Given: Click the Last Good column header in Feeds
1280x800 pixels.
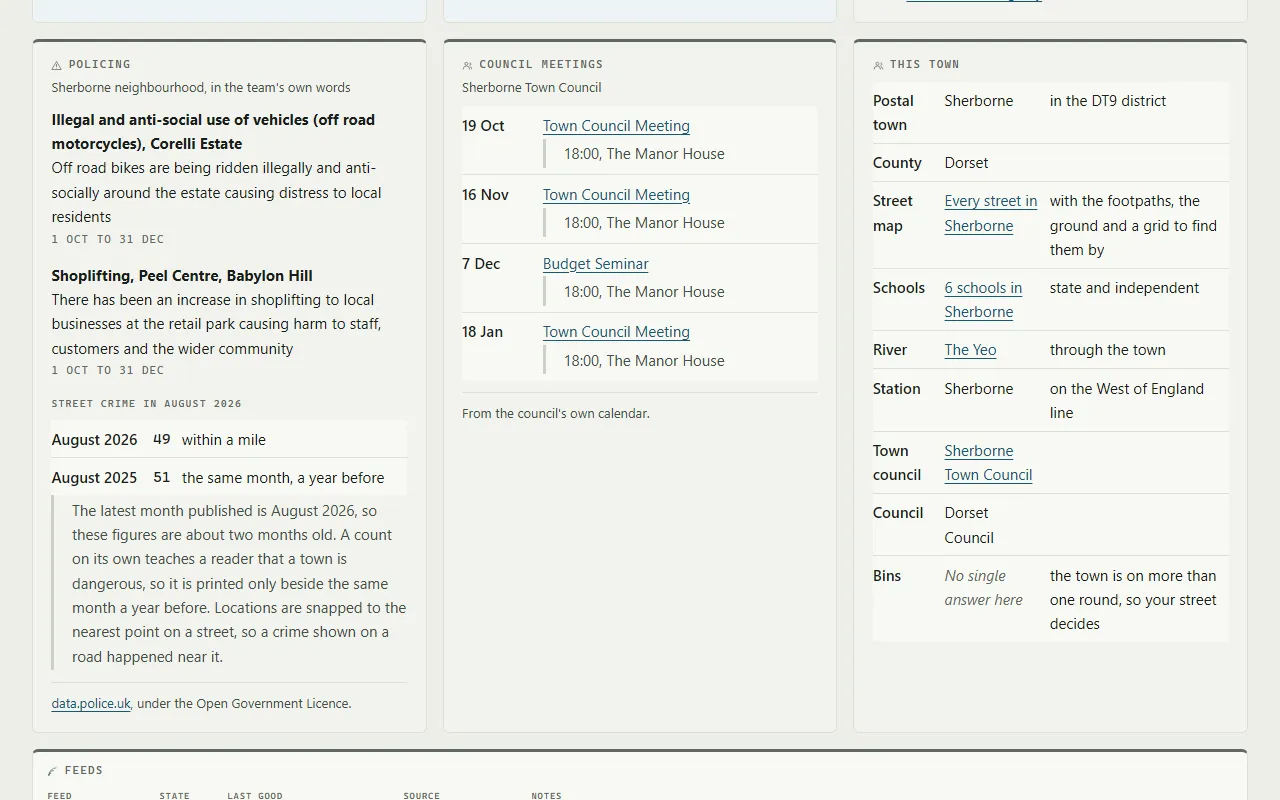Looking at the screenshot, I should [x=255, y=796].
